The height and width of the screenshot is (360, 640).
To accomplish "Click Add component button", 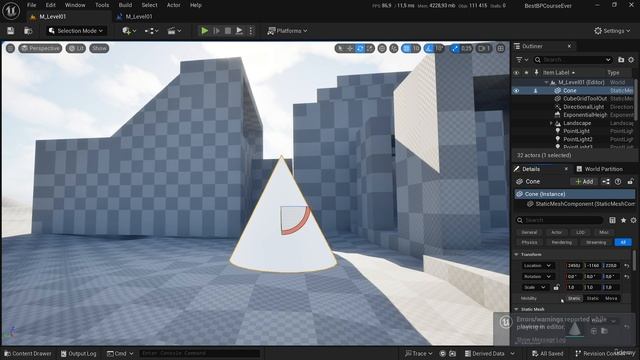I will pyautogui.click(x=584, y=182).
